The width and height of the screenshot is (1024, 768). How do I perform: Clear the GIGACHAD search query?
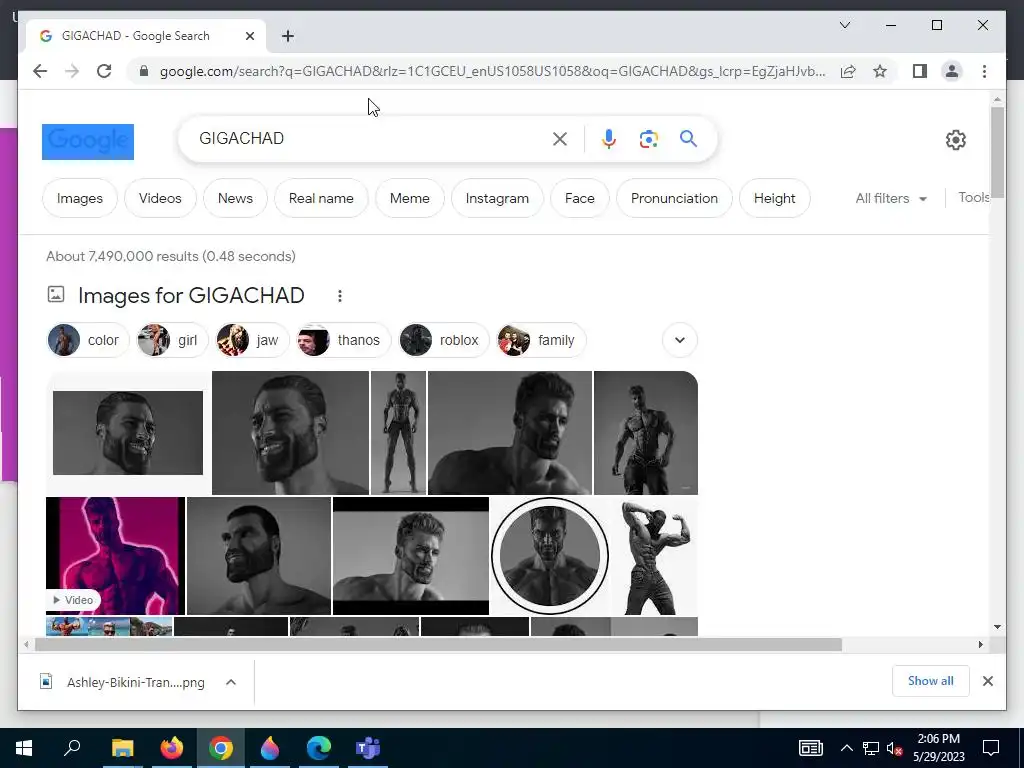(x=560, y=138)
